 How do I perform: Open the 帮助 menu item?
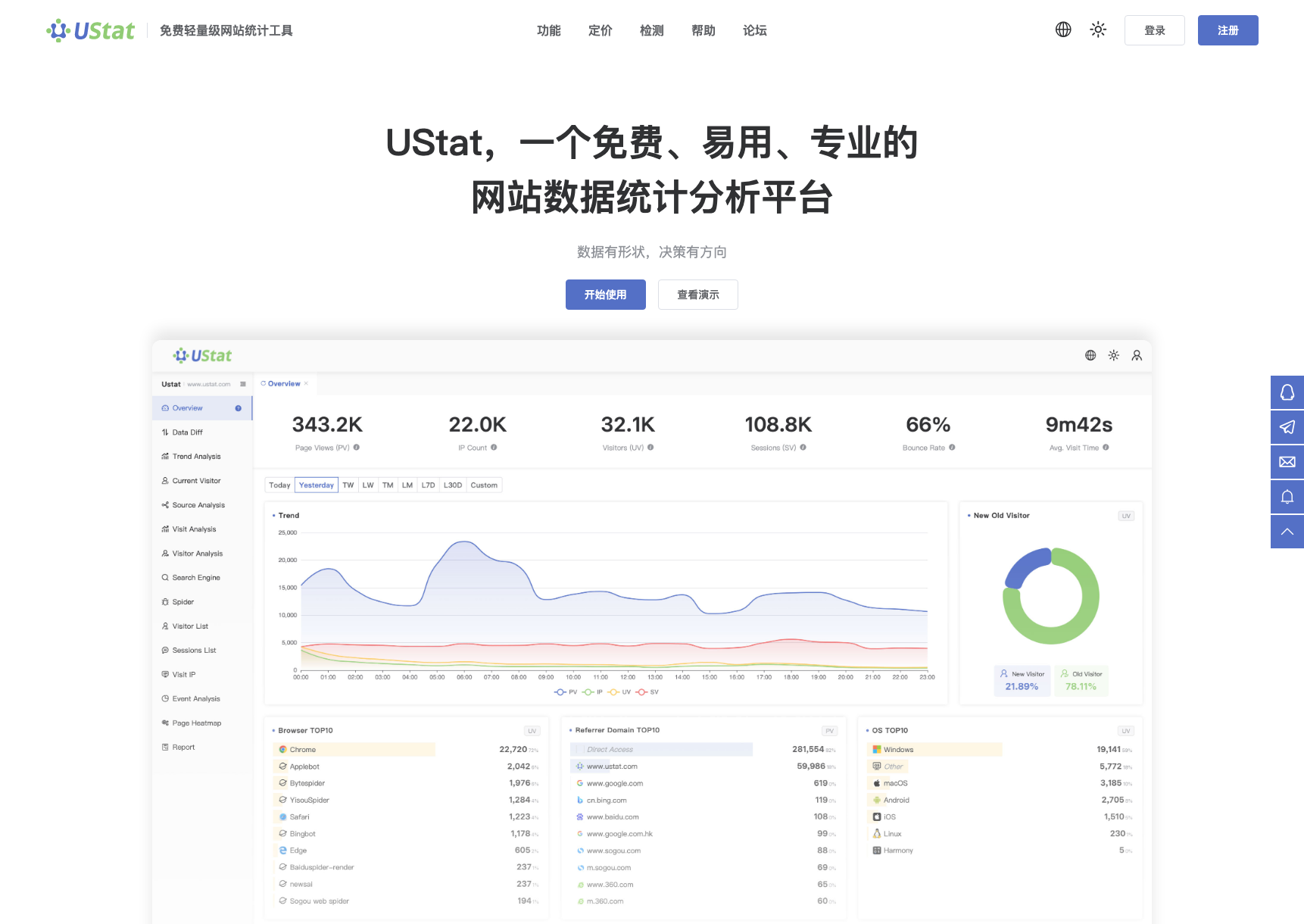click(x=703, y=30)
